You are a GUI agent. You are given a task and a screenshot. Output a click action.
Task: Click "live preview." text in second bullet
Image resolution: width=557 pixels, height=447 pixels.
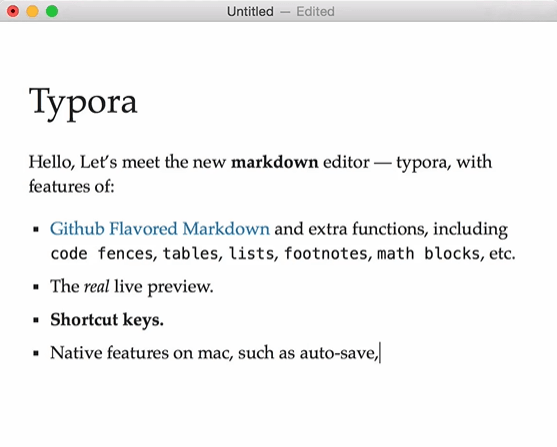point(164,286)
